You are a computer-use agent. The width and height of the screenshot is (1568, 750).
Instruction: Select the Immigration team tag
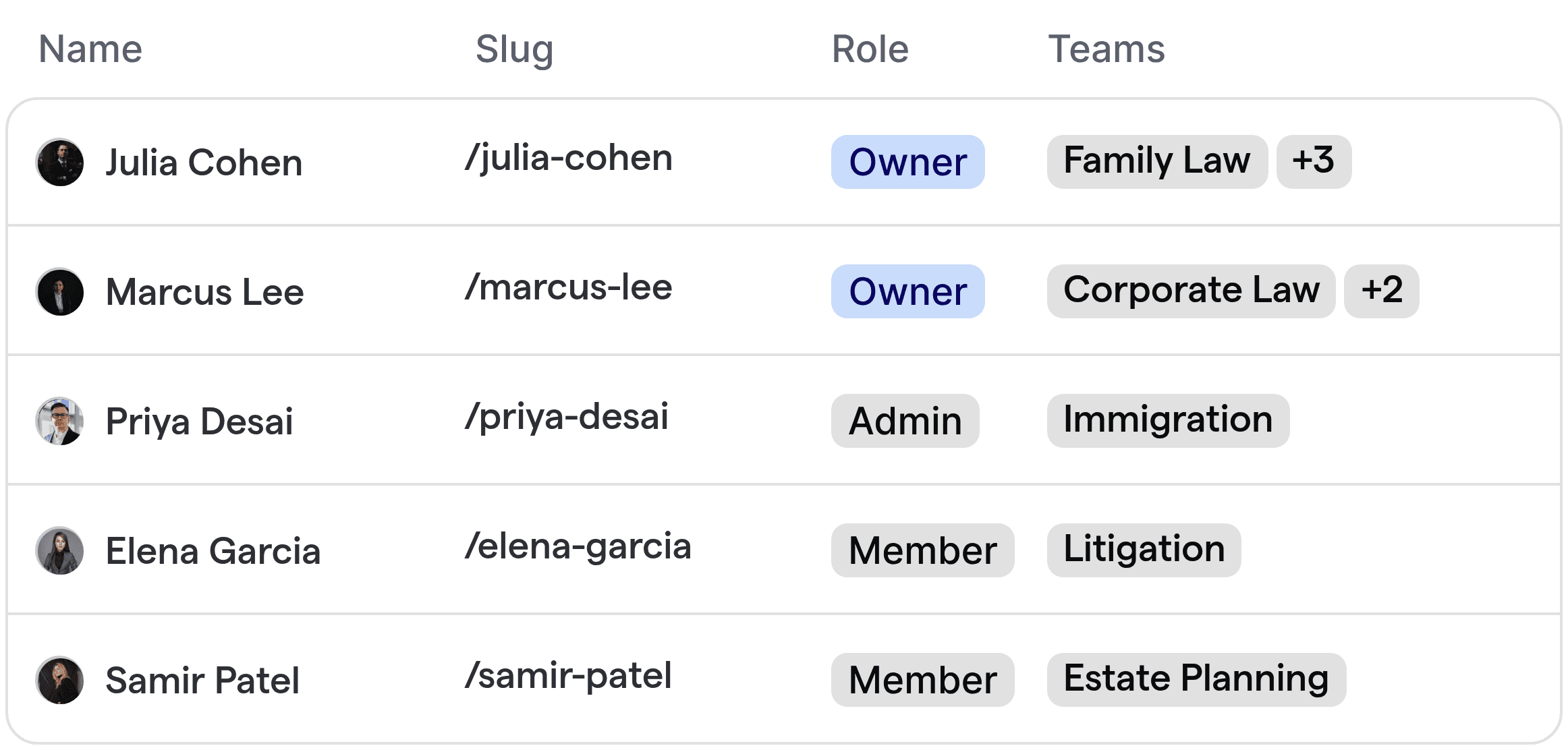pos(1167,420)
